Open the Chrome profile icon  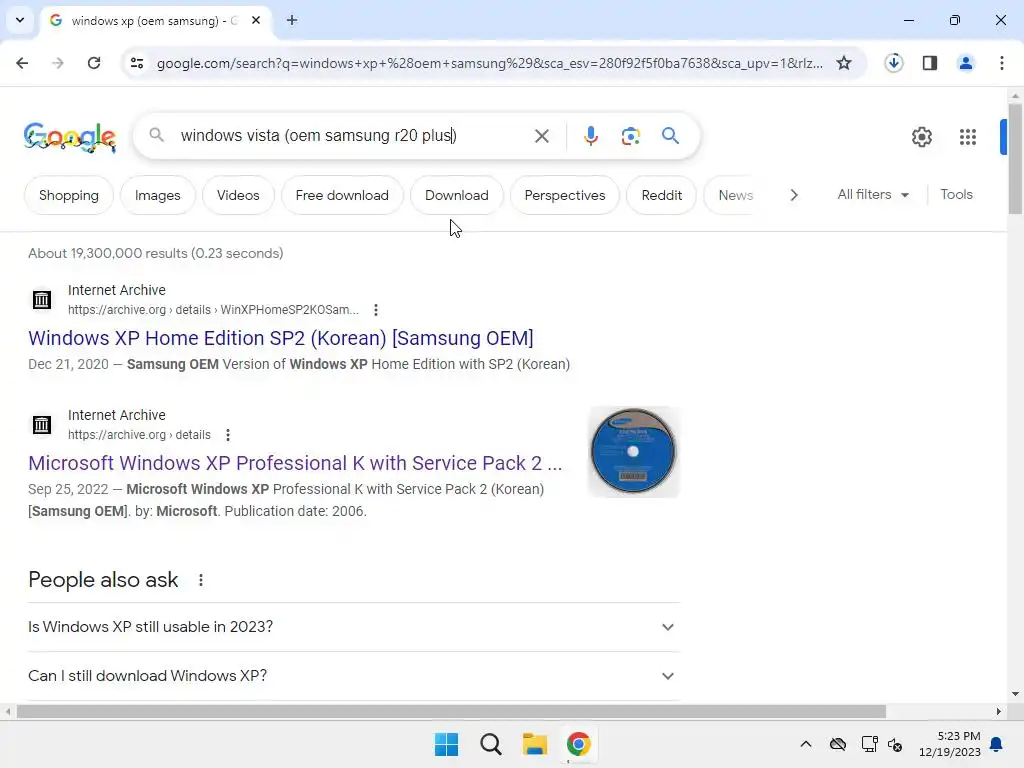966,63
